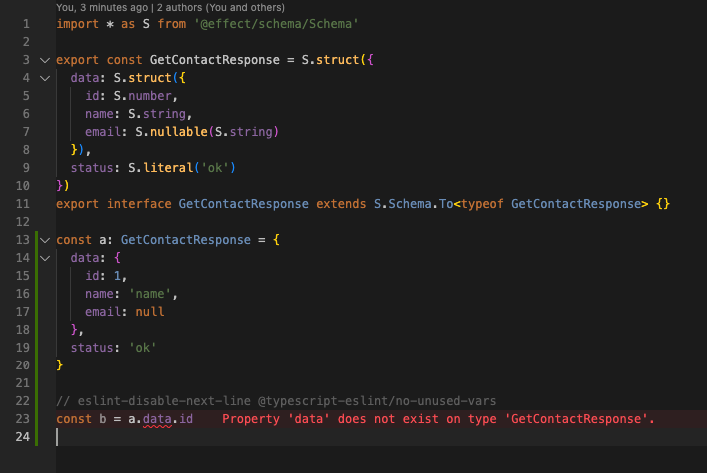
Task: Click GetContactResponse in the export const declaration
Action: click(215, 60)
